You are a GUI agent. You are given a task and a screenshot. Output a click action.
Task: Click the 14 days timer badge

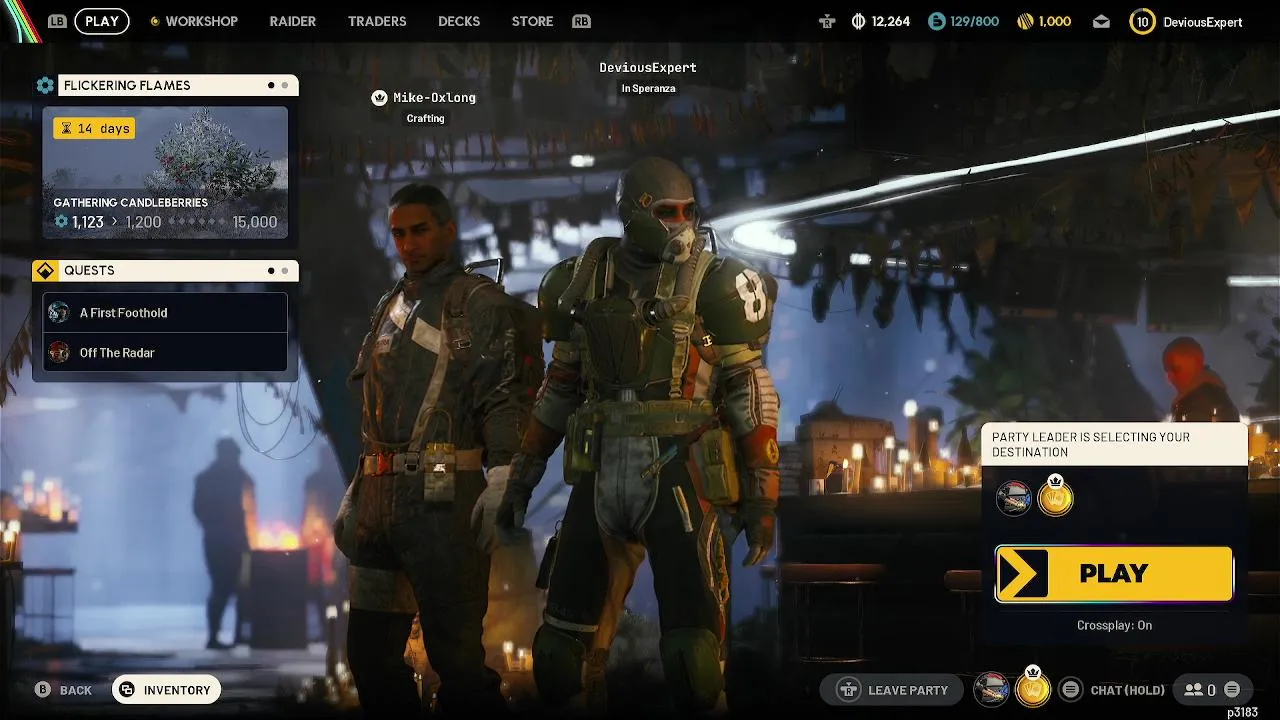tap(93, 128)
